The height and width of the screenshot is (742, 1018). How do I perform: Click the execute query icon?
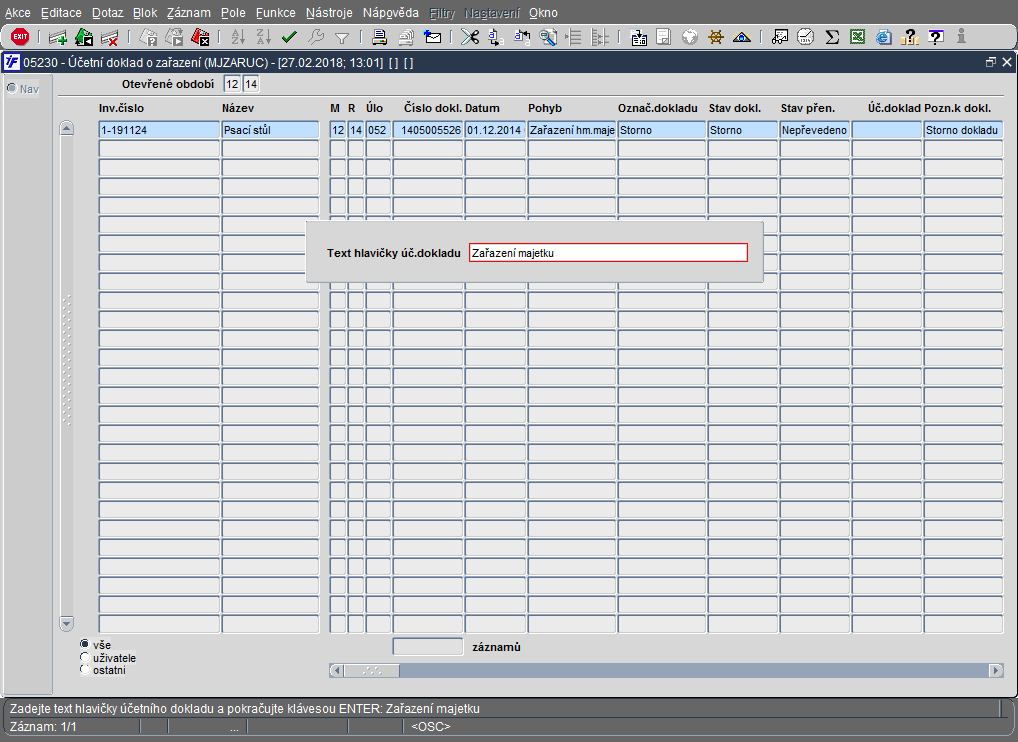tap(174, 38)
